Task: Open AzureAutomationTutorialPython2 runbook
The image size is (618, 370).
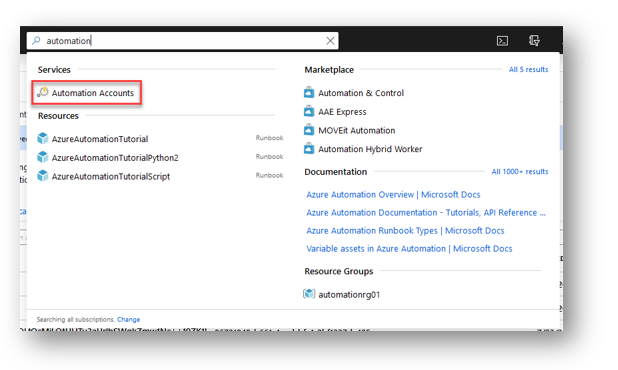Action: click(x=115, y=158)
